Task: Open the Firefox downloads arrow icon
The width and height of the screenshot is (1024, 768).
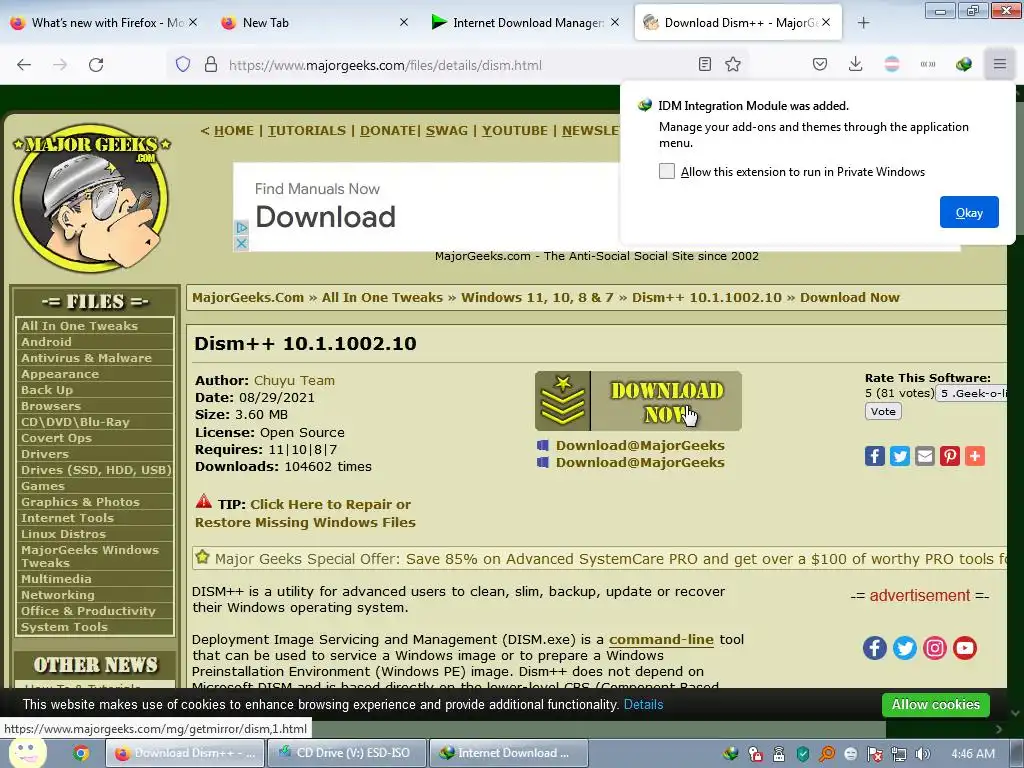Action: (x=856, y=64)
